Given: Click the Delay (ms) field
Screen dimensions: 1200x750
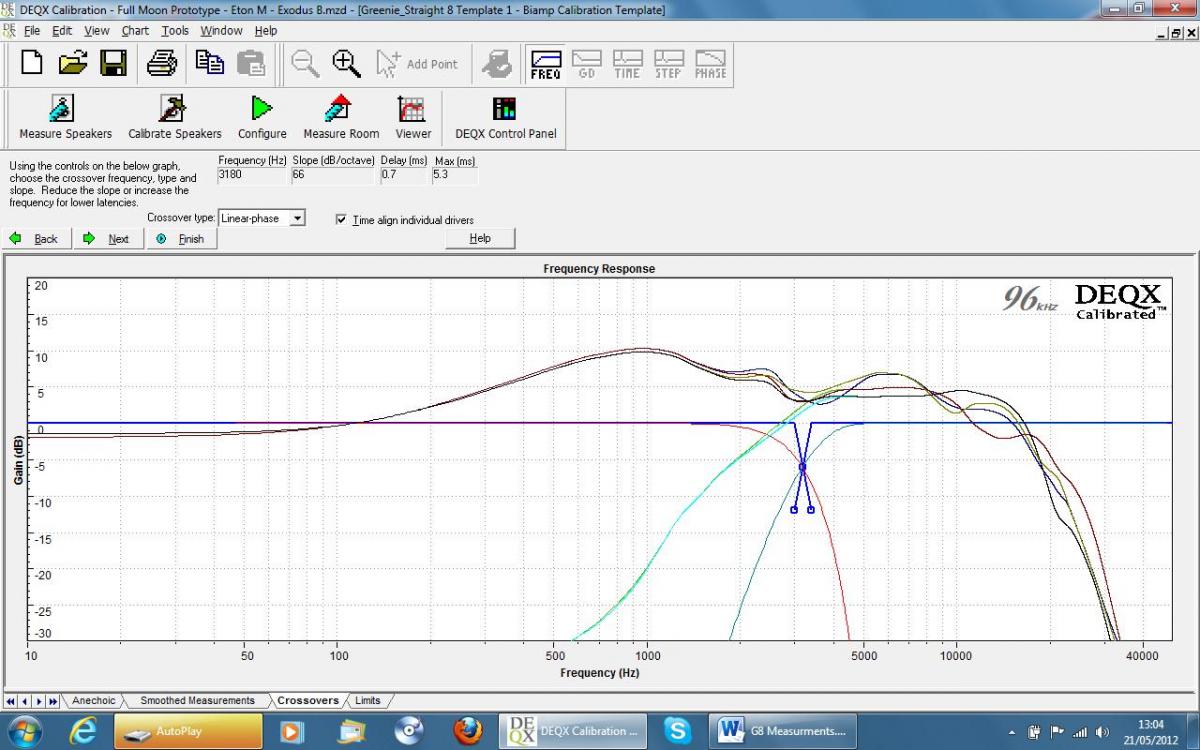Looking at the screenshot, I should 403,175.
